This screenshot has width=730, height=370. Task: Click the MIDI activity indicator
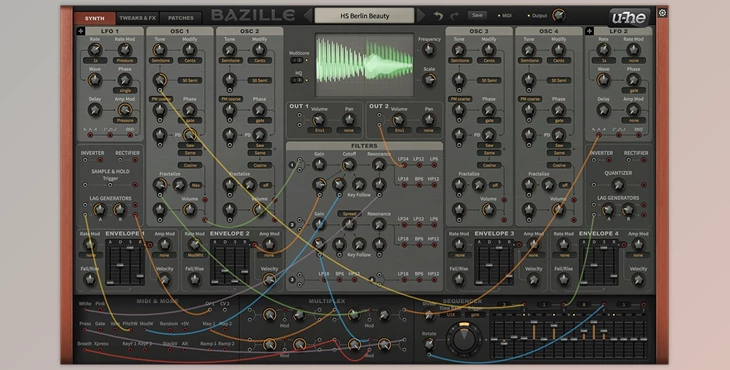[x=499, y=16]
